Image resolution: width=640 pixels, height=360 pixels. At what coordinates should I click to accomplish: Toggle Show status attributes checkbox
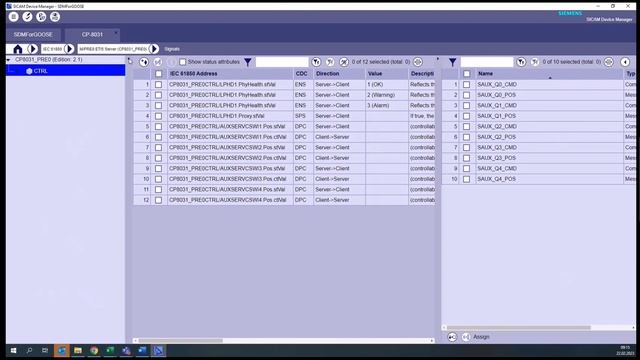tap(182, 62)
